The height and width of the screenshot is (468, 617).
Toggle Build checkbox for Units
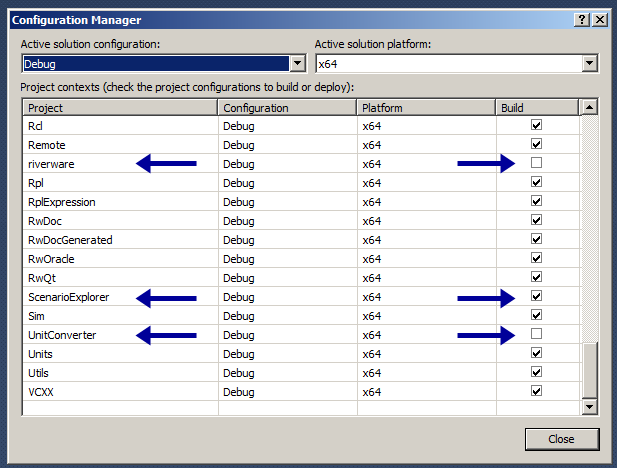[536, 353]
